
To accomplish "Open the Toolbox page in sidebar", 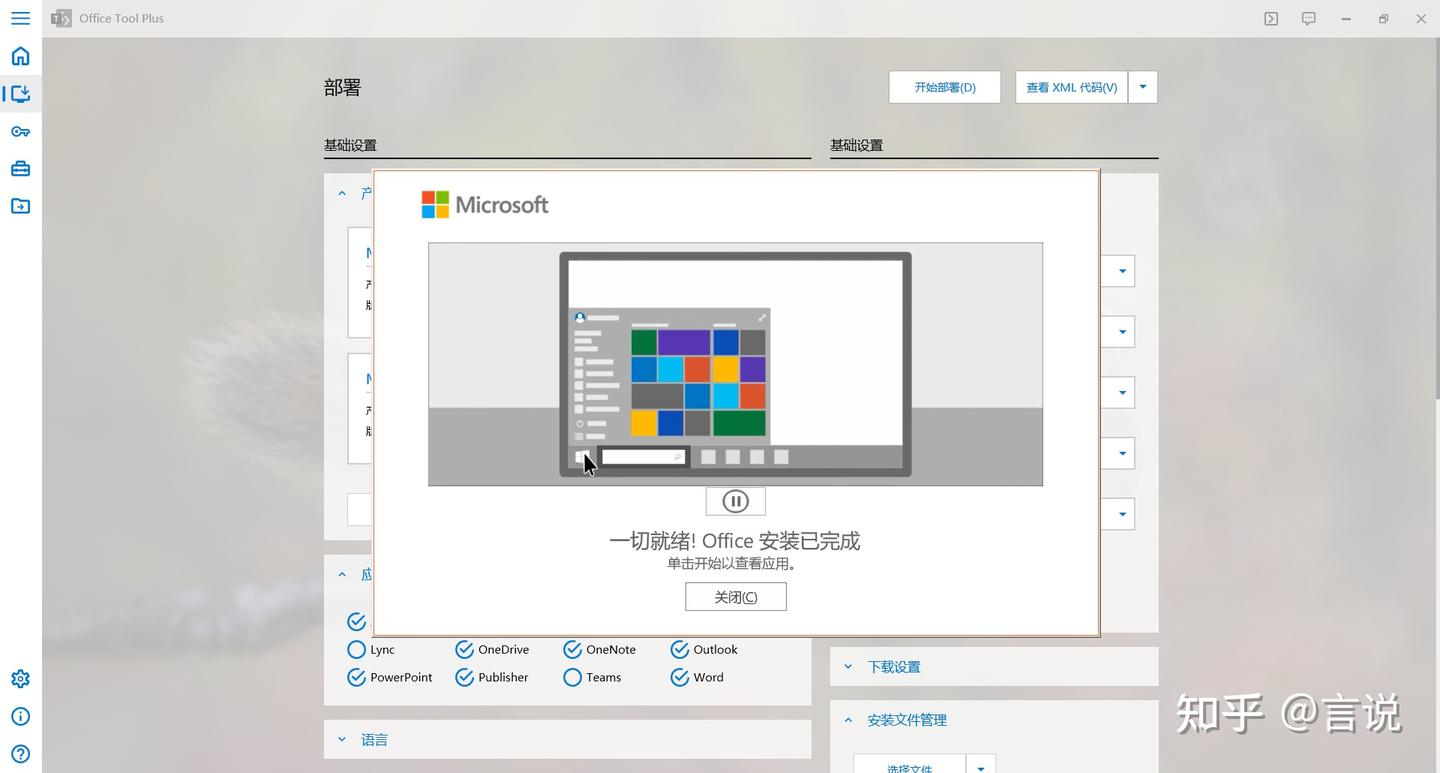I will tap(20, 168).
